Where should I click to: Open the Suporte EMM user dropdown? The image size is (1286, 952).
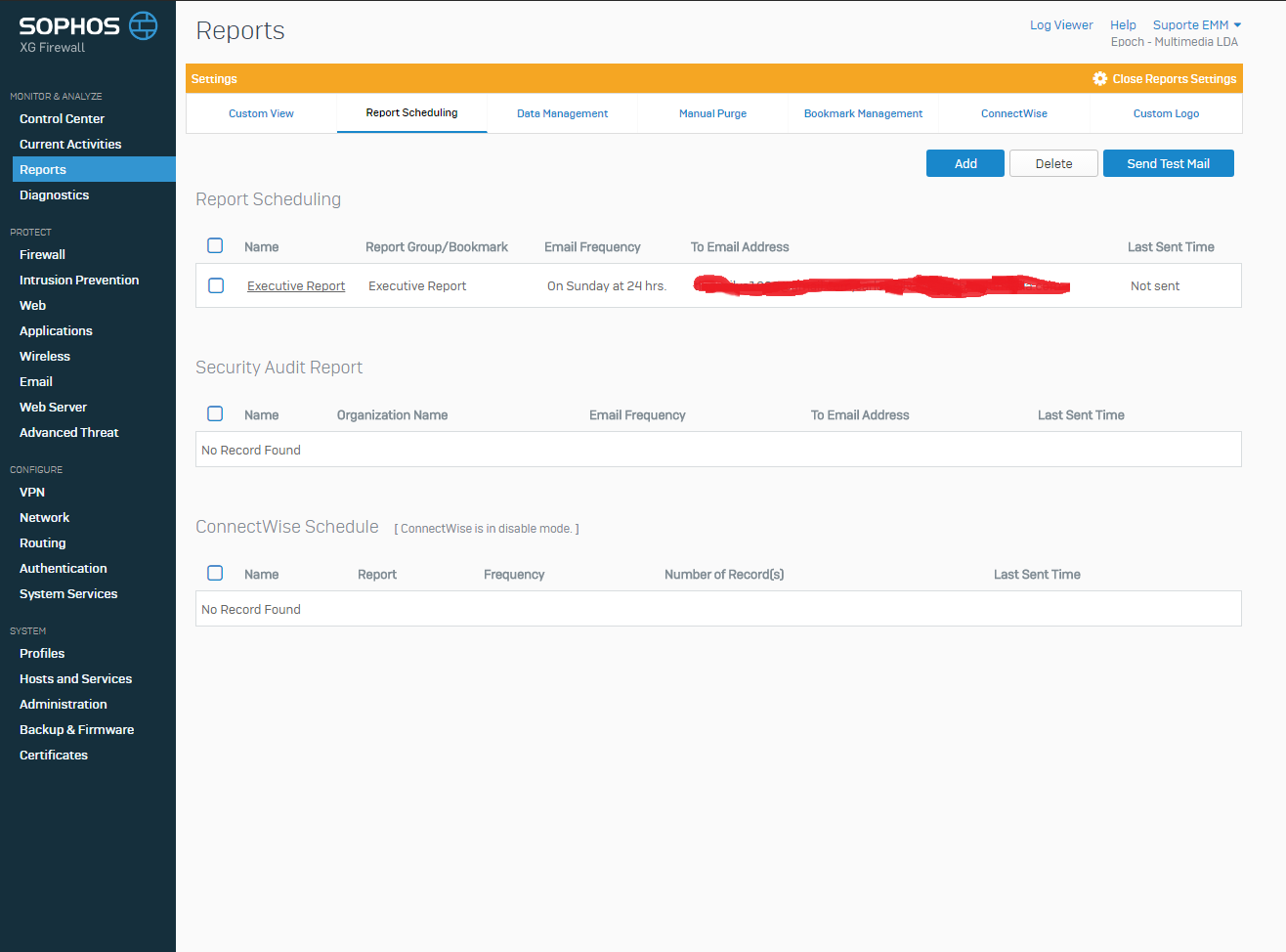[1197, 24]
